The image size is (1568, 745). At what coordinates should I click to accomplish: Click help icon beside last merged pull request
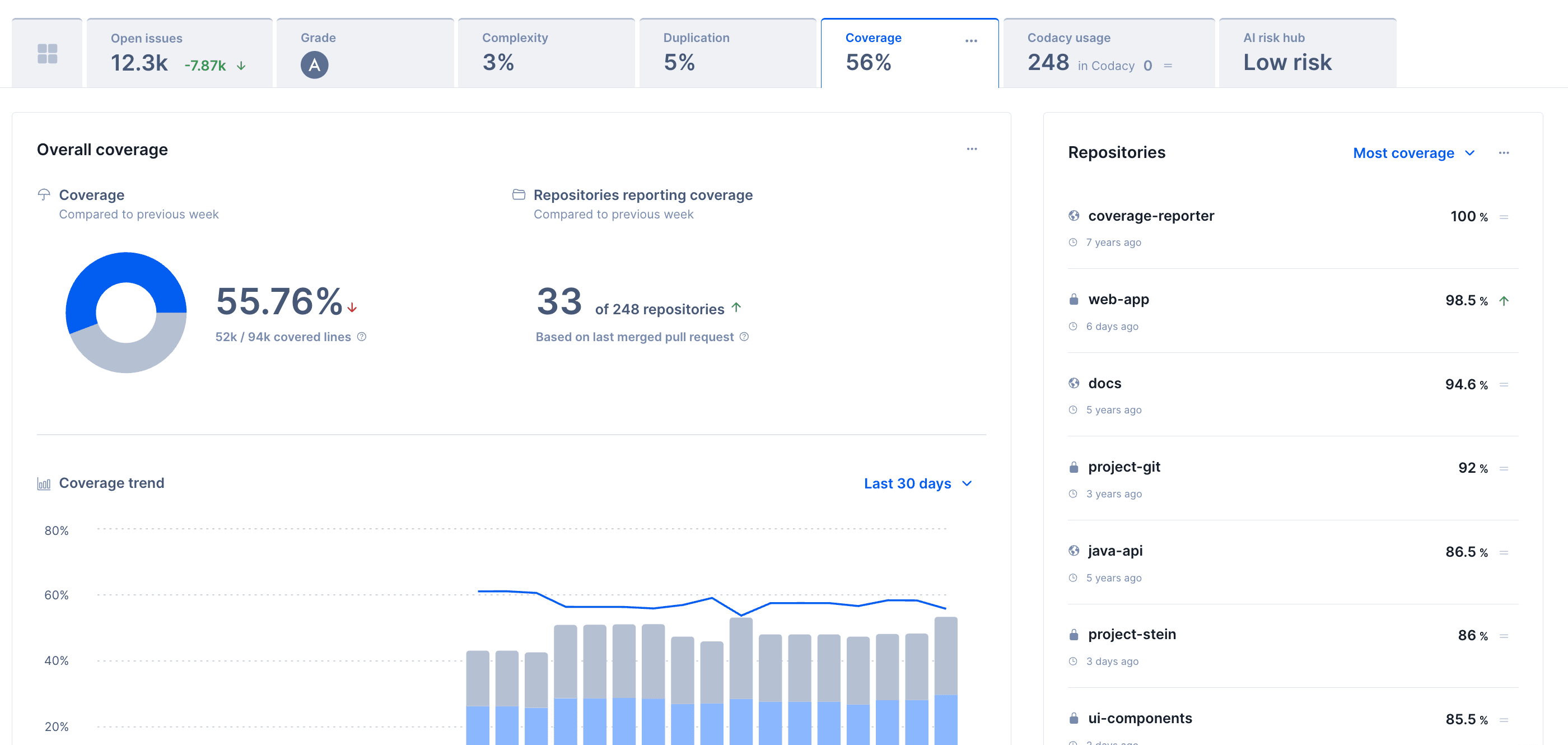[744, 337]
